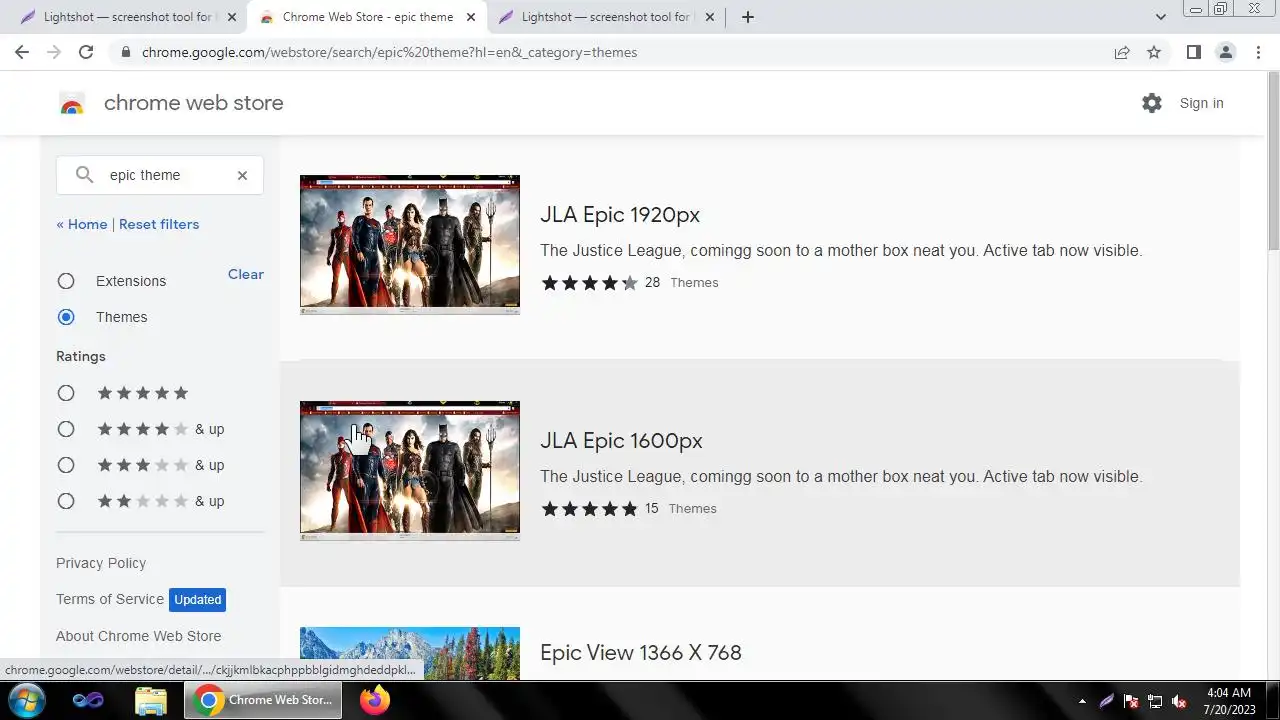Screen dimensions: 1280x720
Task: Click the Chrome Web Store rainbow logo
Action: pyautogui.click(x=72, y=103)
